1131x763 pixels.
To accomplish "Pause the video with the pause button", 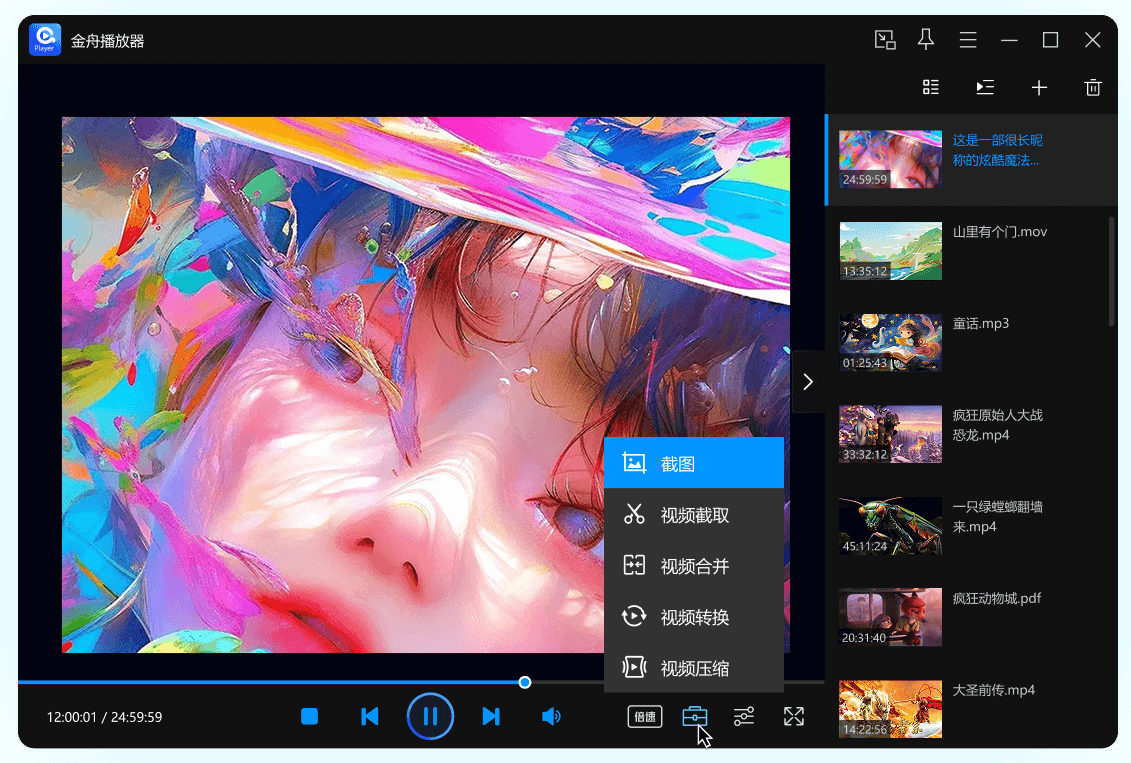I will pyautogui.click(x=430, y=716).
